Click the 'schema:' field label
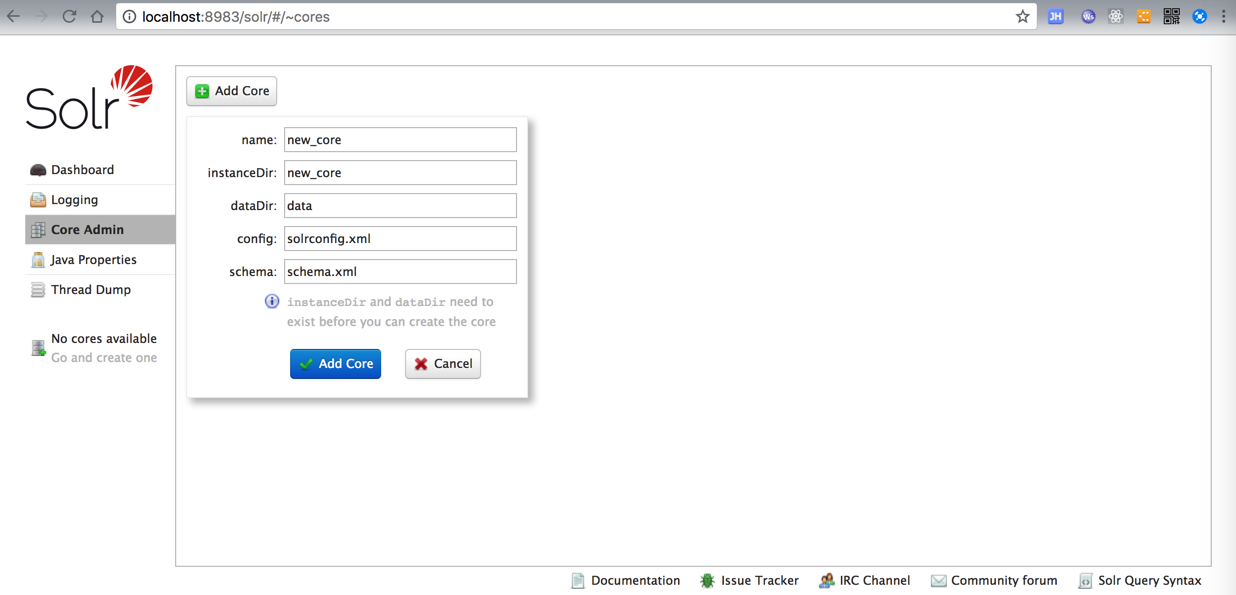 253,272
